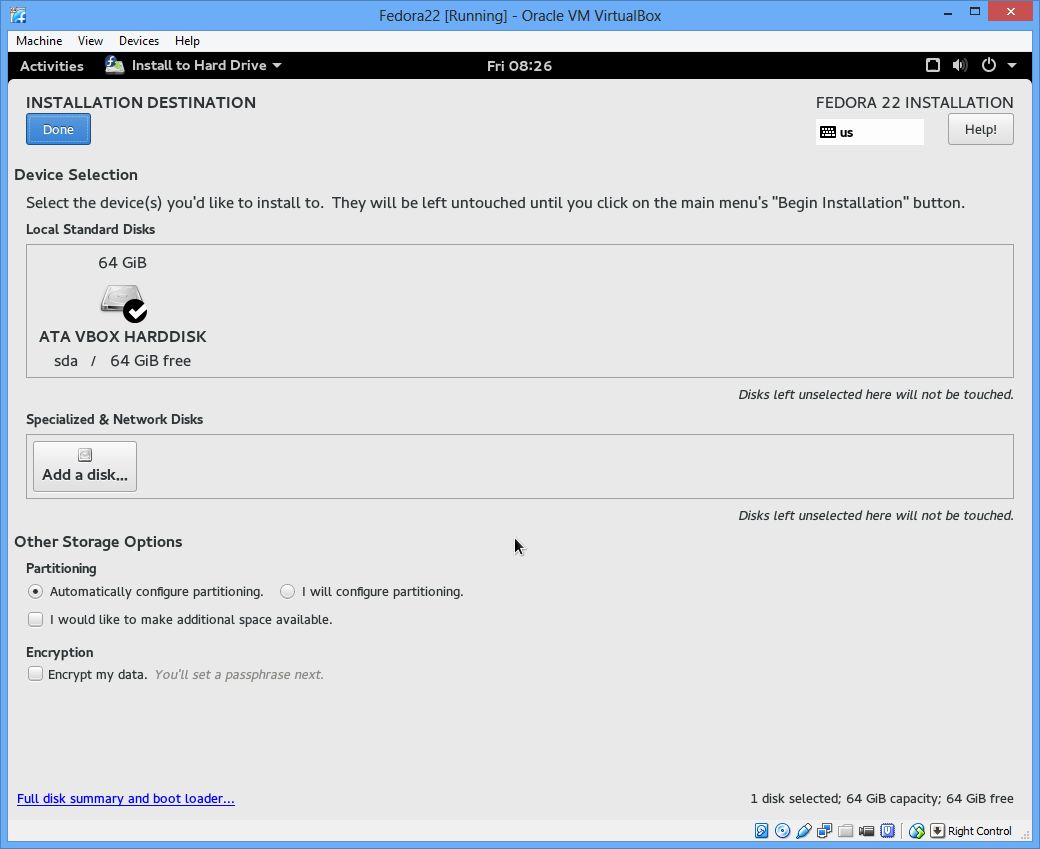Screen dimensions: 1040x849
Task: Open the Devices menu
Action: [139, 40]
